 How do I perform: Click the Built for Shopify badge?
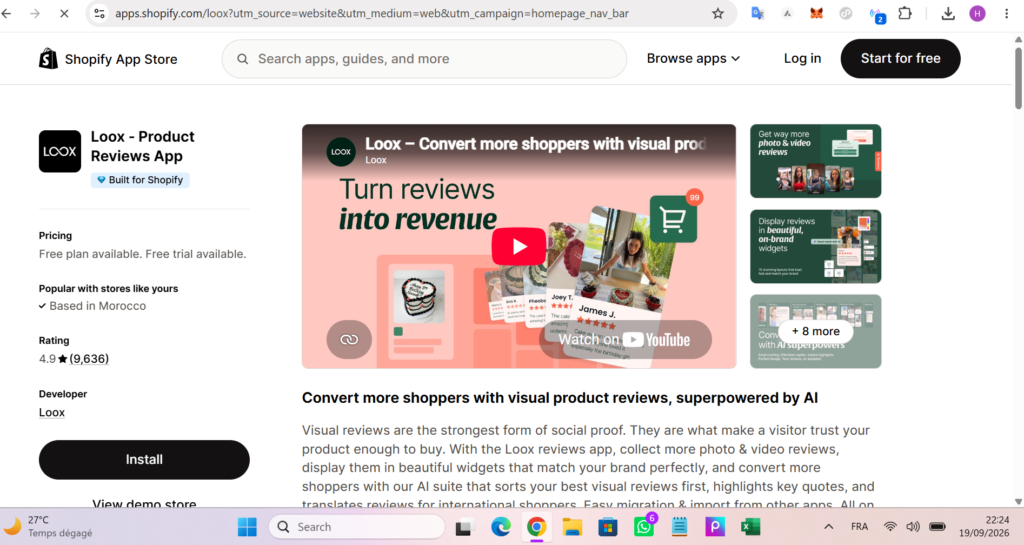tap(140, 180)
